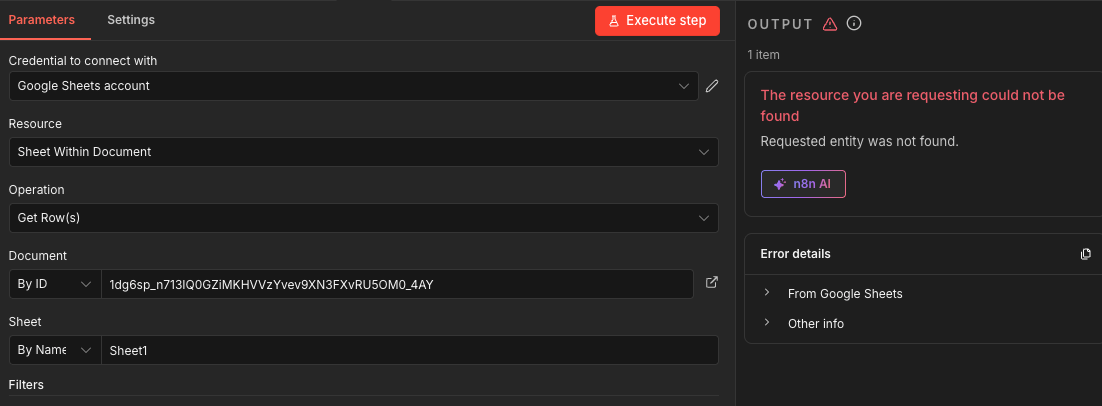Click the pencil icon to edit credential
1102x406 pixels.
tap(712, 86)
